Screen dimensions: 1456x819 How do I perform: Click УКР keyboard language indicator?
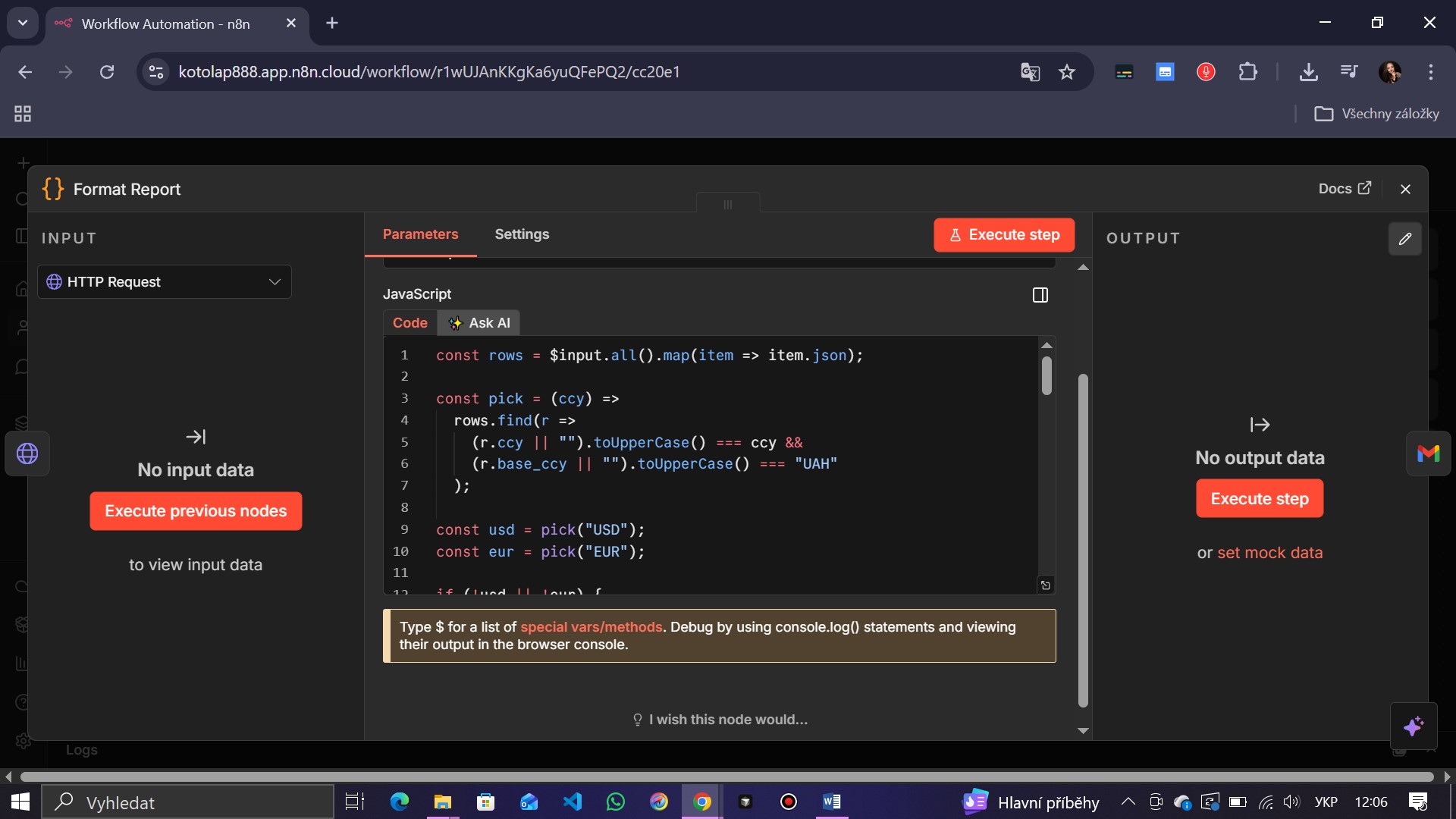1326,802
